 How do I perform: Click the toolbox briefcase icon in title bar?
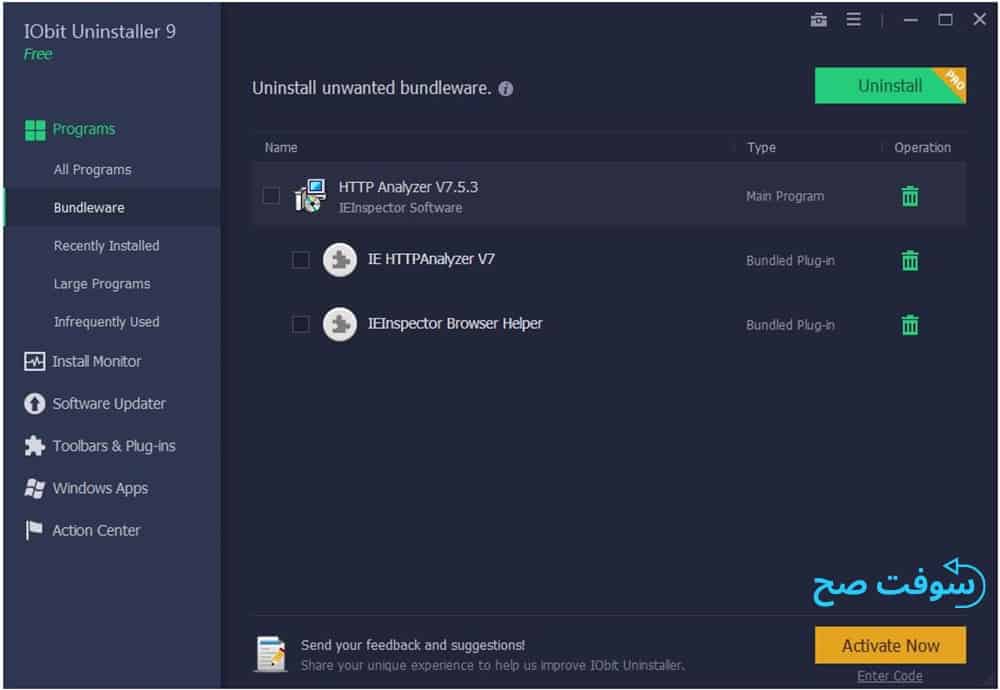coord(818,20)
